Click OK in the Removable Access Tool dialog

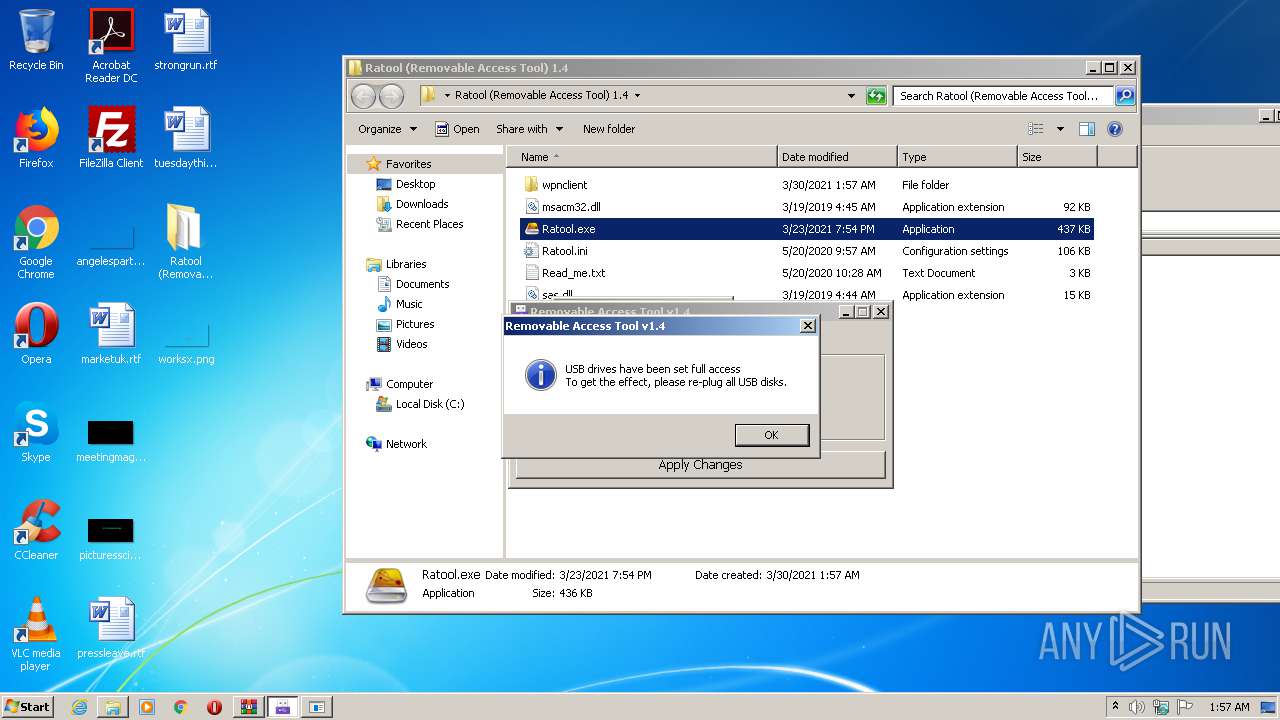(771, 435)
